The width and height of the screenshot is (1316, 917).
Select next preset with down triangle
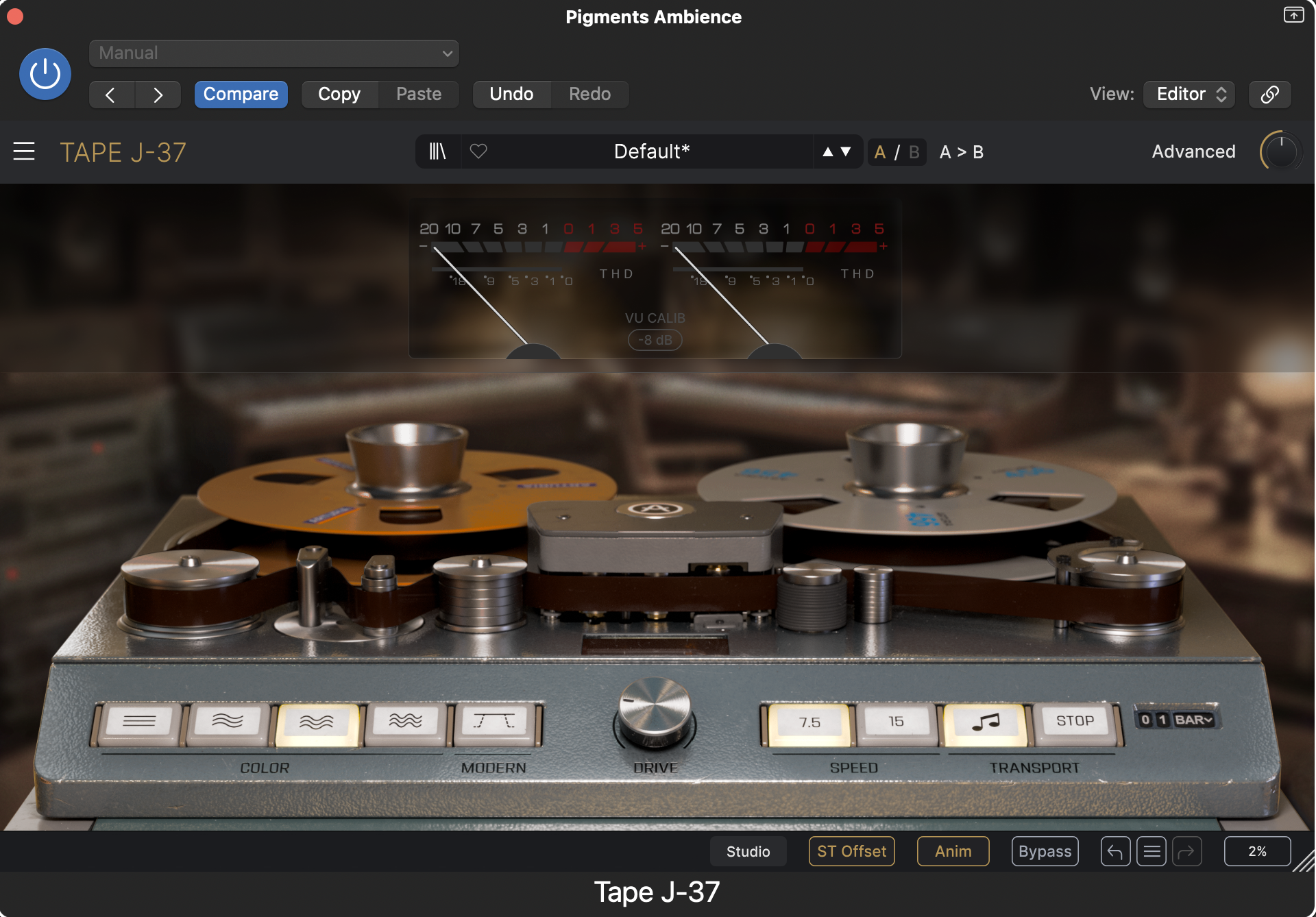846,152
